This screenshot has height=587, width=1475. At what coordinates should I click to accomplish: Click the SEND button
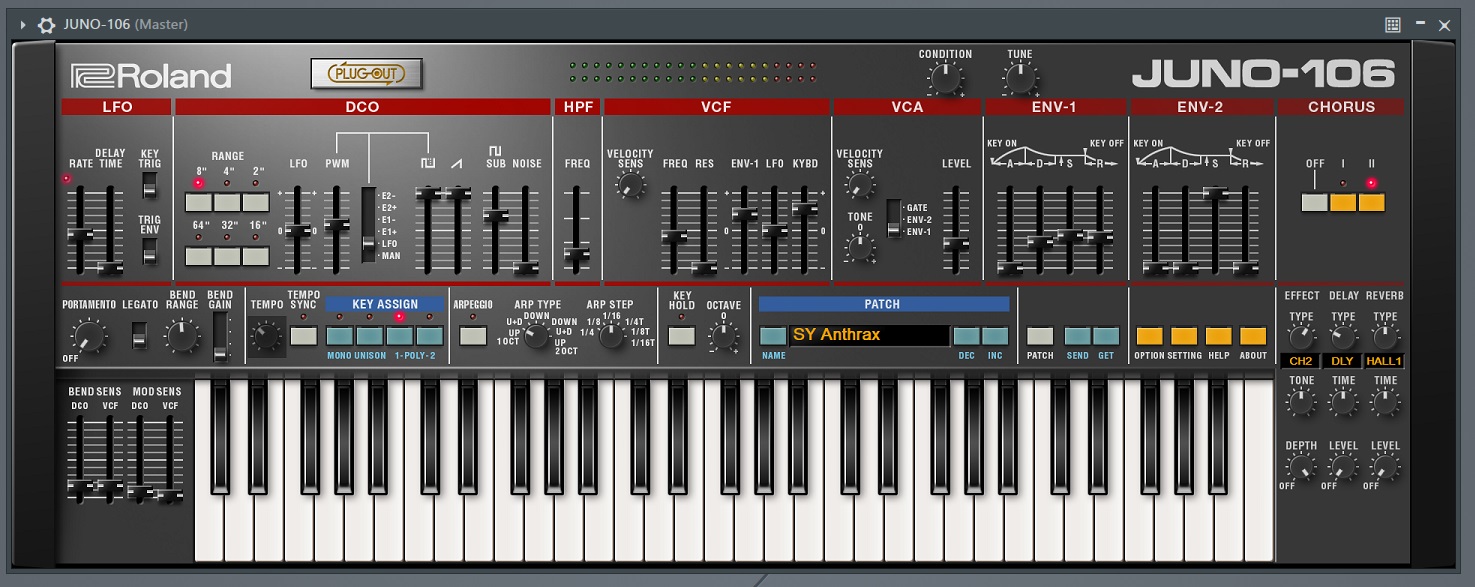[1077, 336]
